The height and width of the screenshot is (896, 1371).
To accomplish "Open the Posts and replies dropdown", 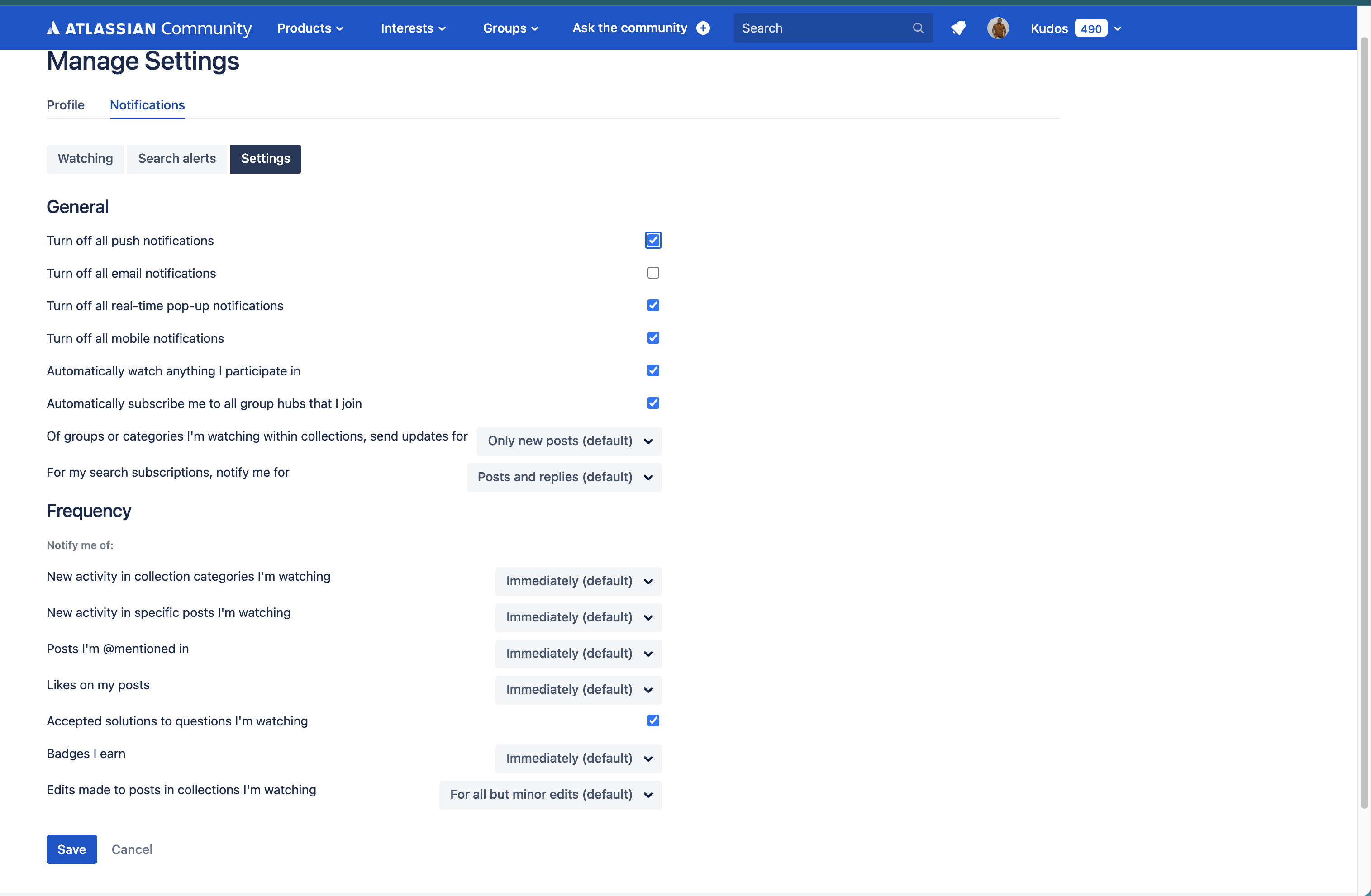I will [564, 477].
